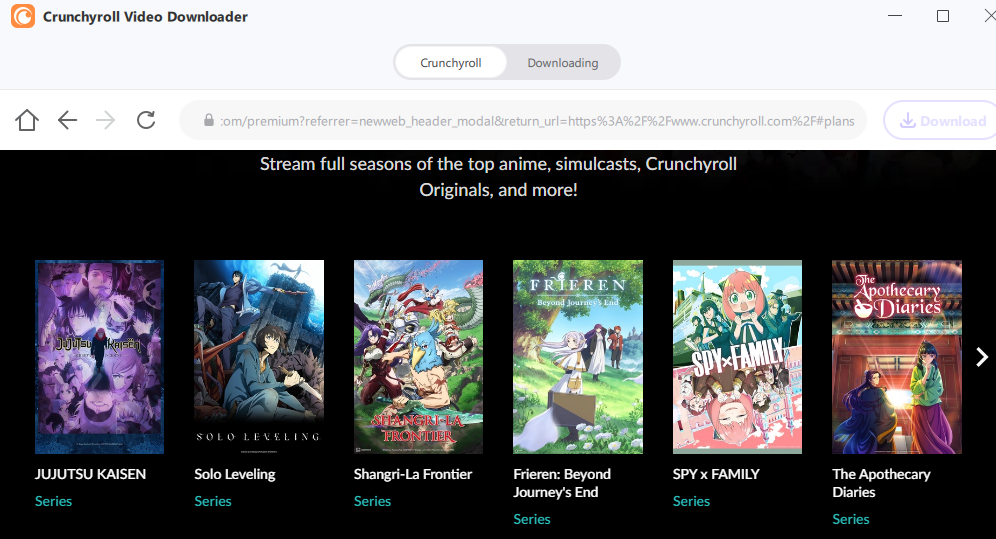
Task: Click the JUJUTSU KAISEN title link
Action: (90, 474)
